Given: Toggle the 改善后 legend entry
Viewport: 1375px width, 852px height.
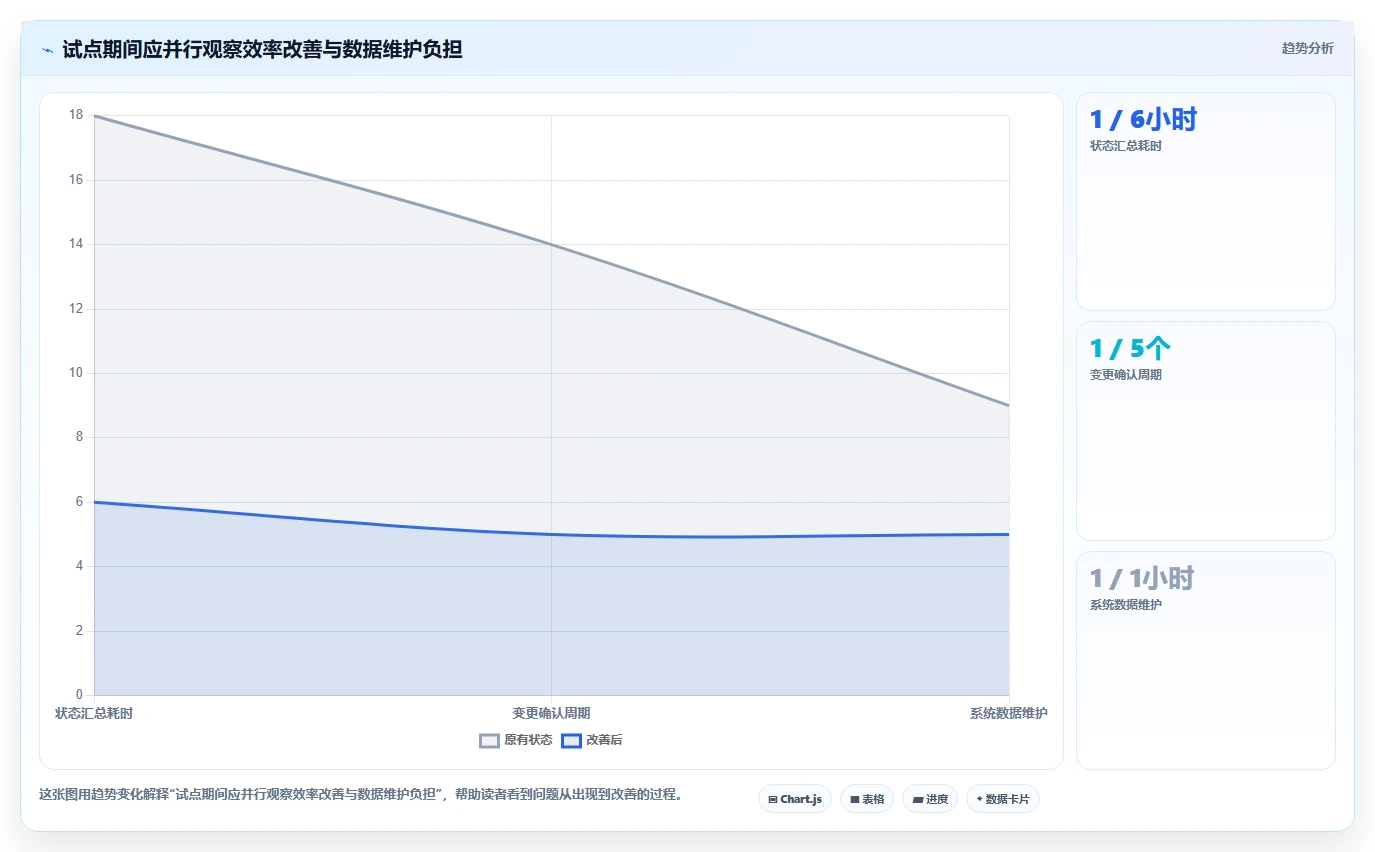Looking at the screenshot, I should tap(592, 740).
